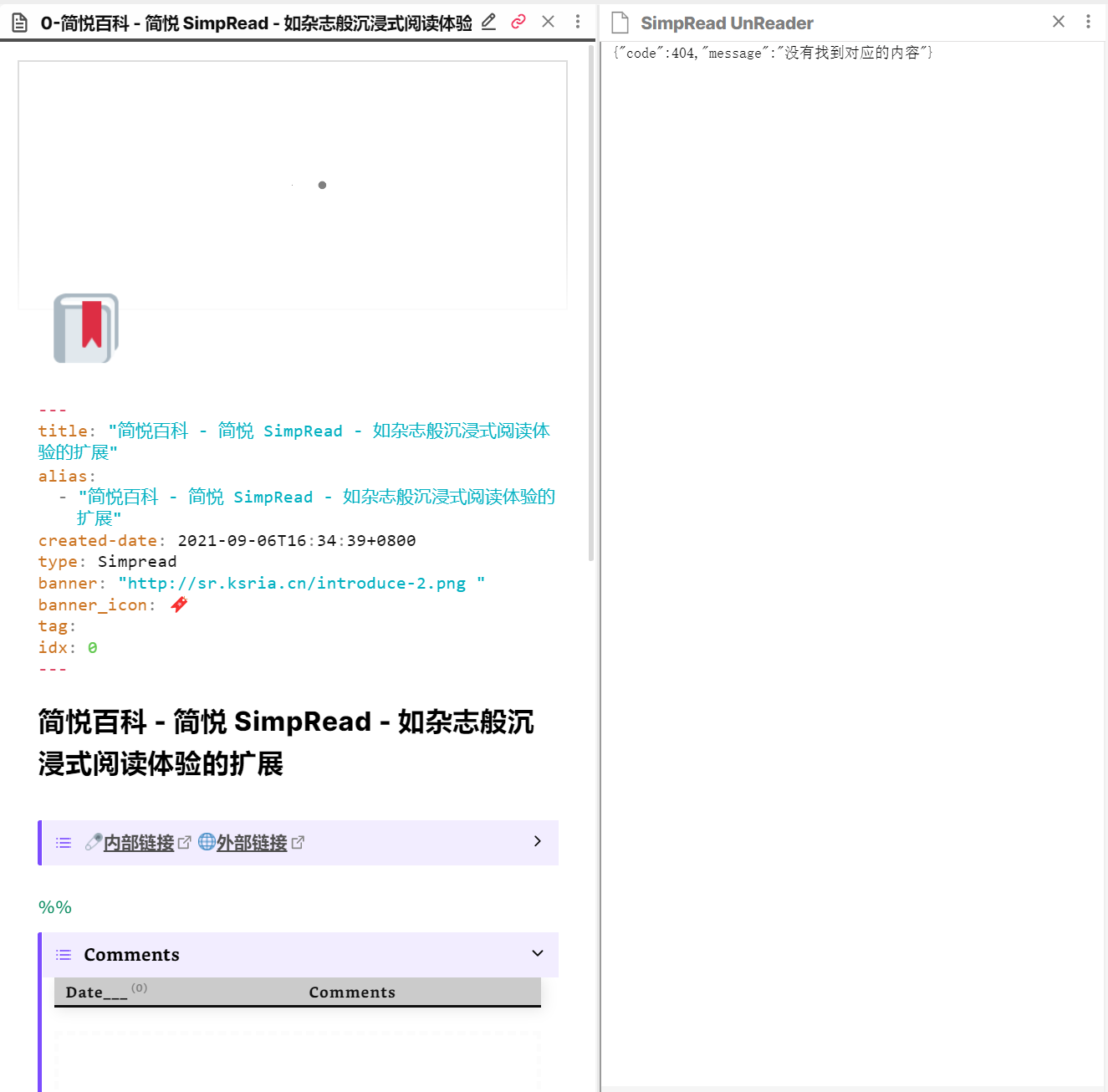Click the ticket emoji next to banner_icon
Screen dimensions: 1108x1092
tap(179, 605)
